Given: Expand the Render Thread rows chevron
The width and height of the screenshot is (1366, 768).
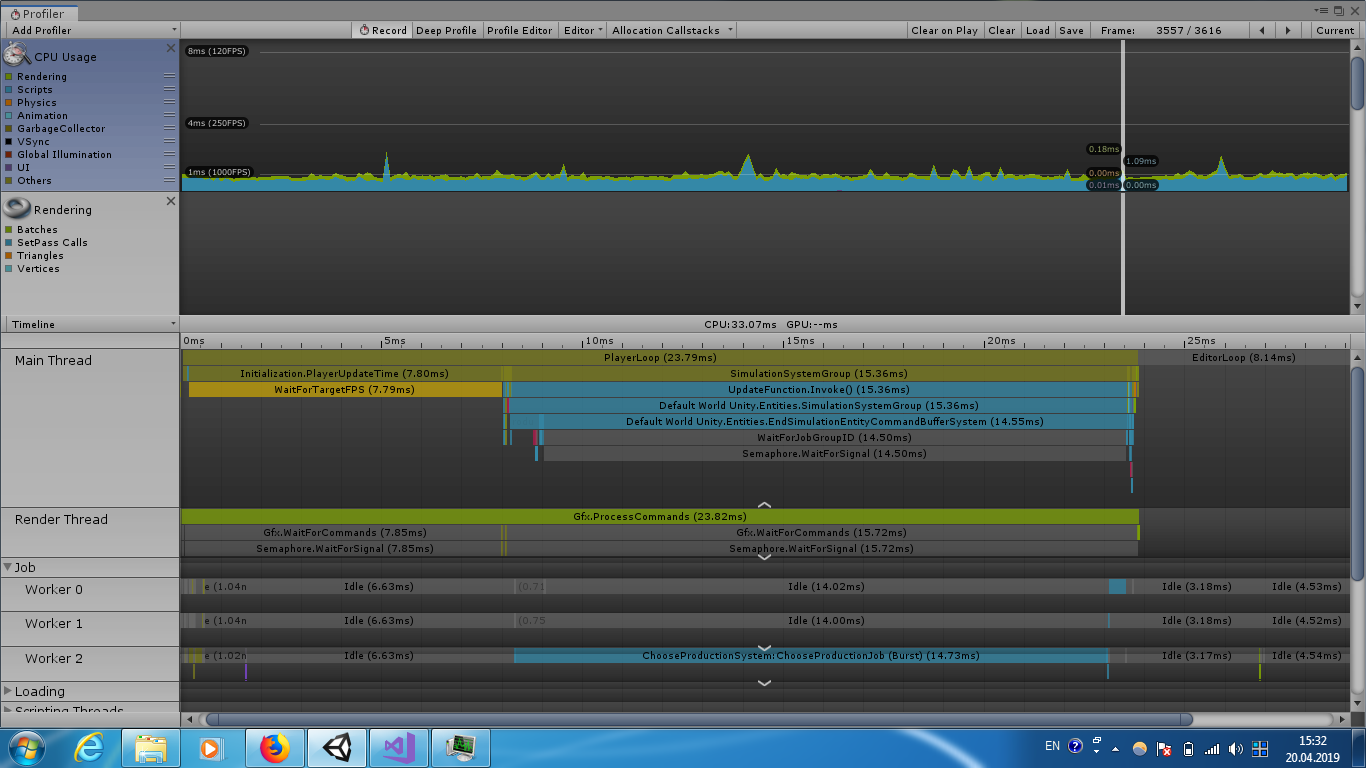Looking at the screenshot, I should (x=765, y=556).
